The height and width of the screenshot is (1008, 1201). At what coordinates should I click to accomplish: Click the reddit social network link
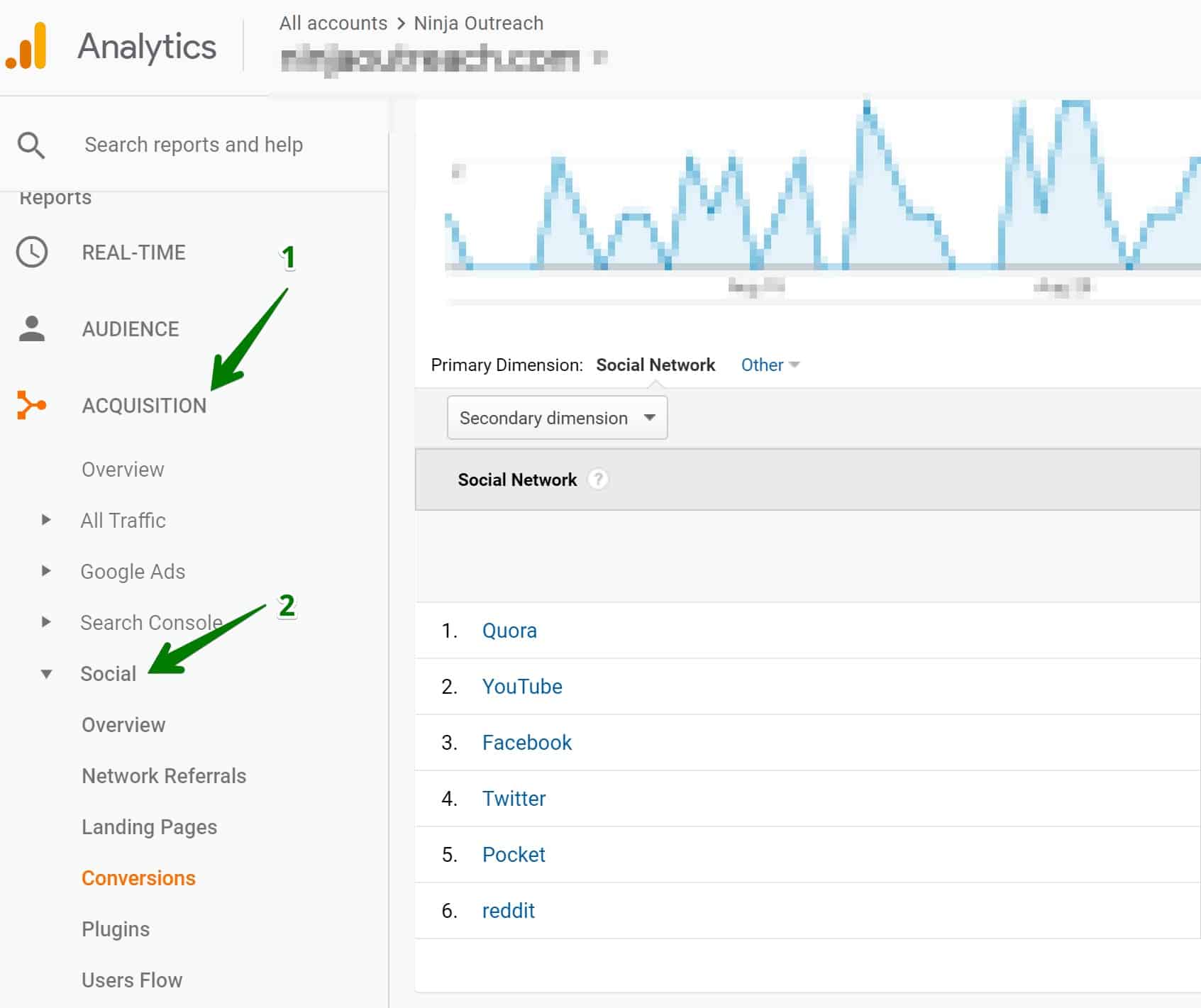pos(508,911)
